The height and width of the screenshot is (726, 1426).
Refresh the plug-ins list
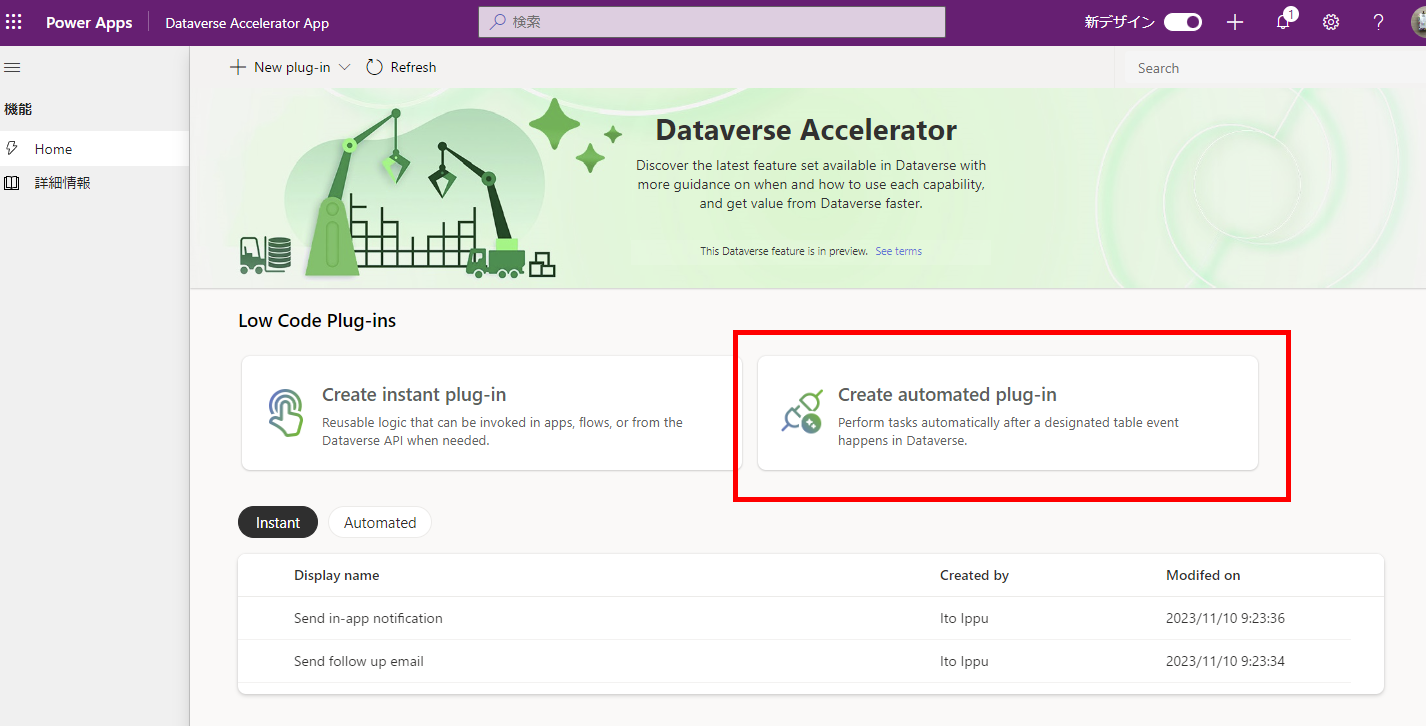pos(400,66)
